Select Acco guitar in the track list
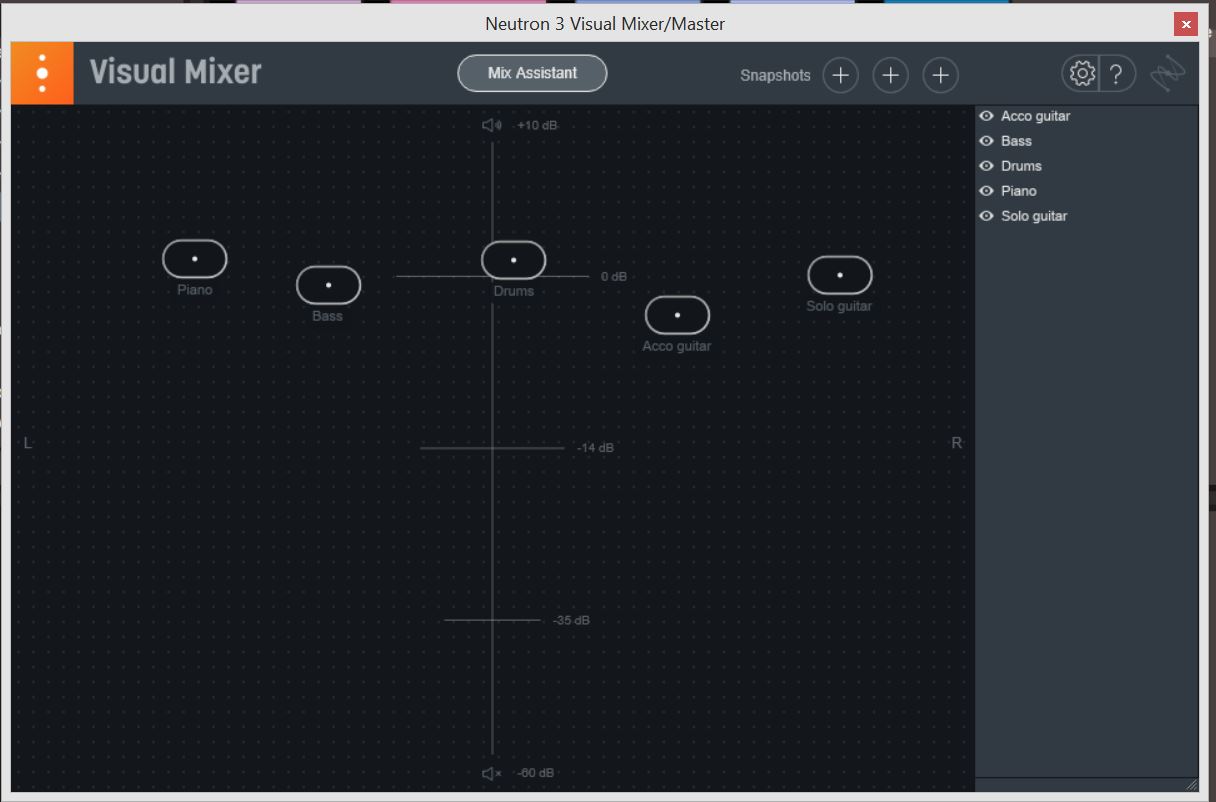This screenshot has height=802, width=1216. click(1035, 116)
